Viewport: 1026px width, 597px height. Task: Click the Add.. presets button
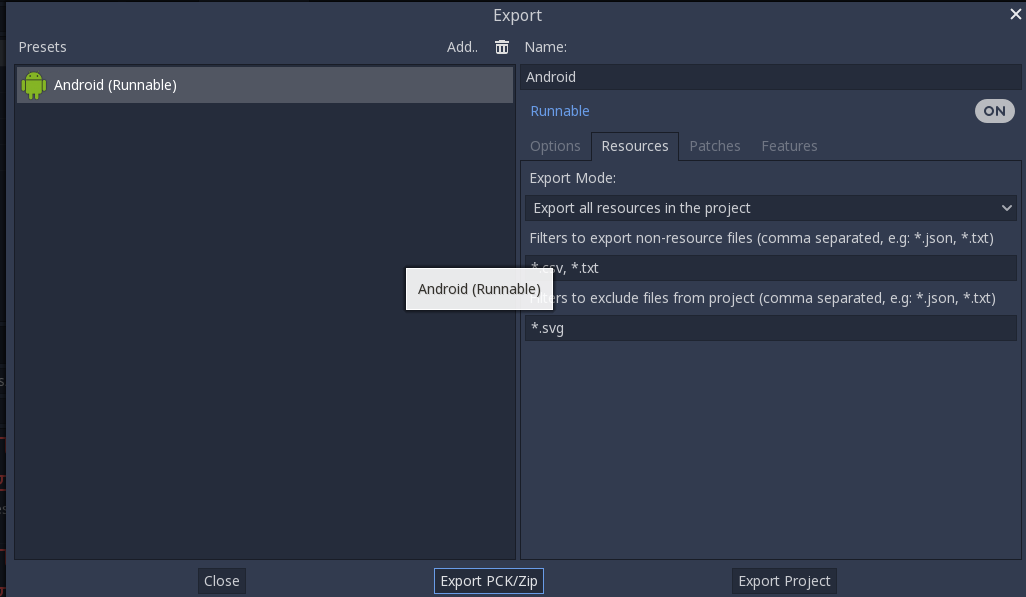point(462,47)
